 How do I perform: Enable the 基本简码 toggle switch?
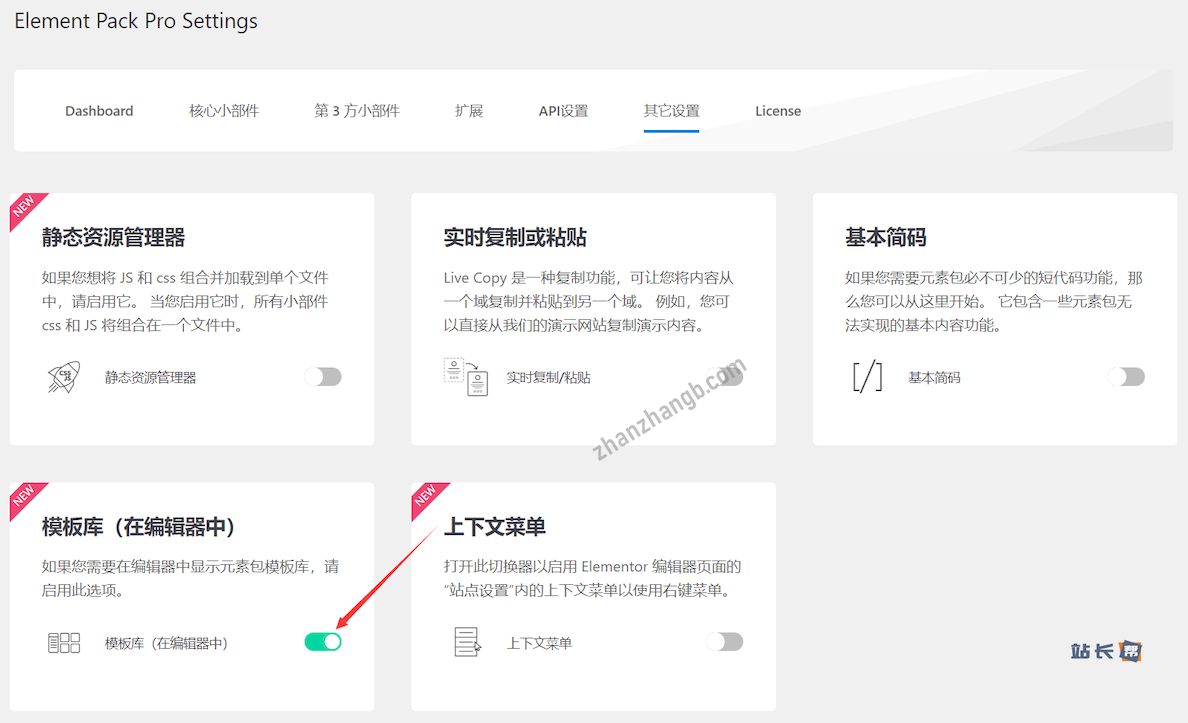point(1126,377)
